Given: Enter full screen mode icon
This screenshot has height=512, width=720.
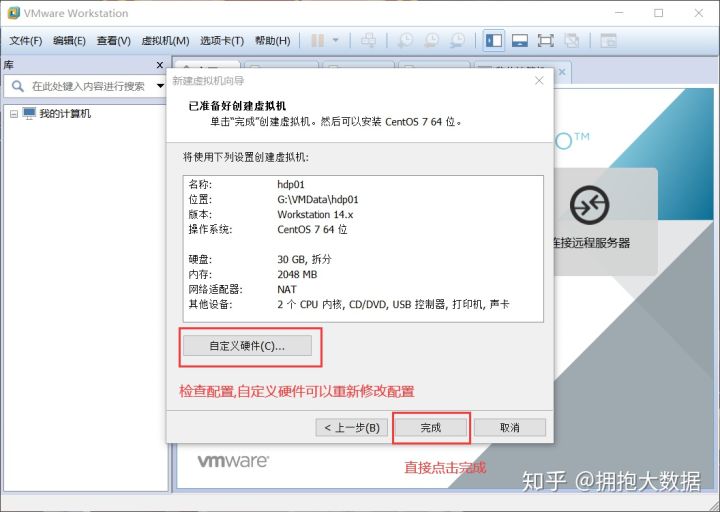Looking at the screenshot, I should click(546, 41).
